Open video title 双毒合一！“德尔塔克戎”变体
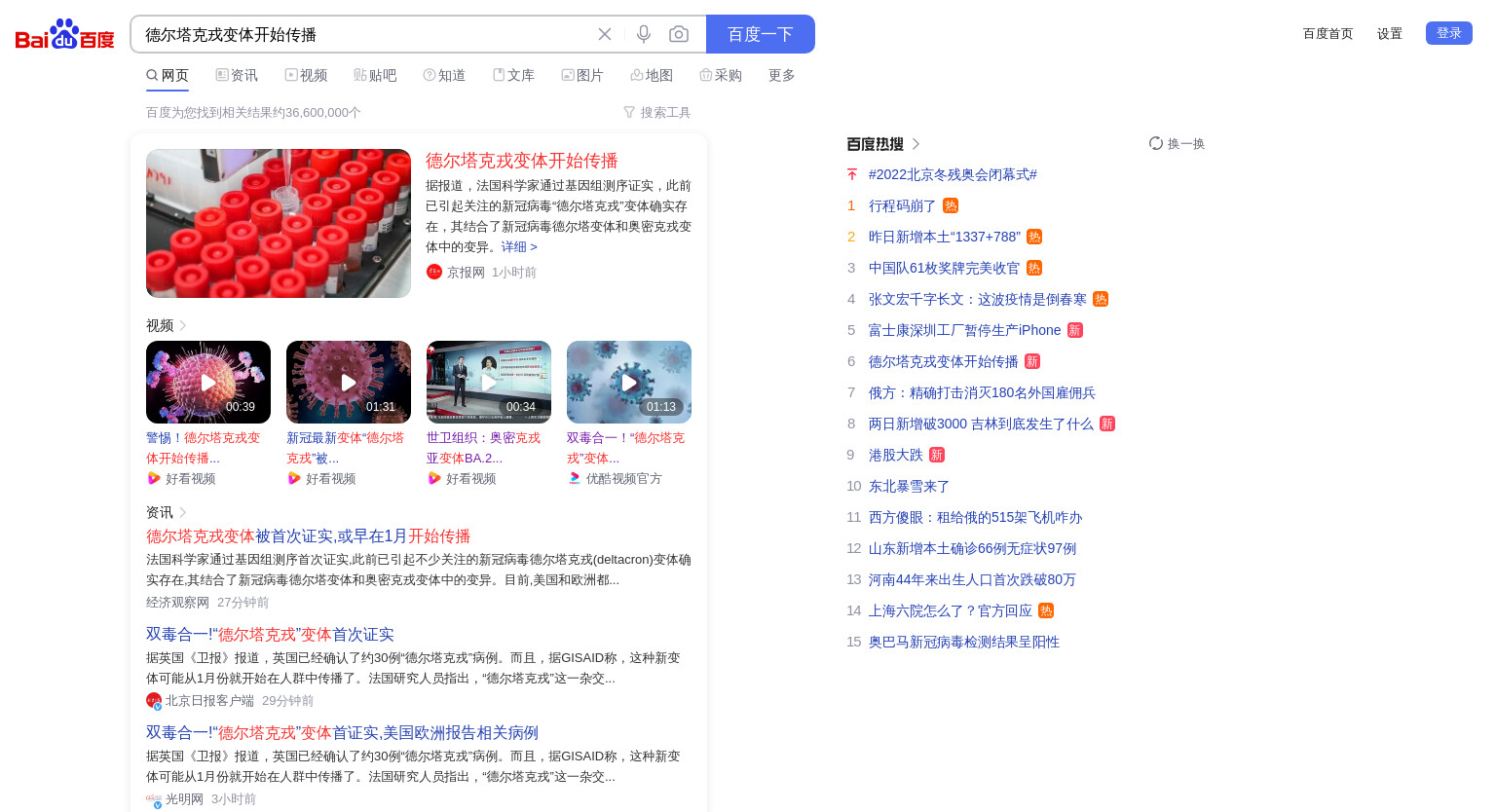This screenshot has width=1496, height=812. (x=625, y=448)
